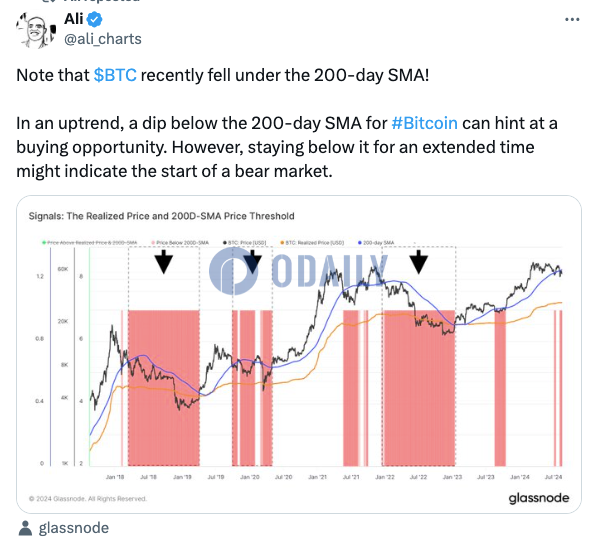Screen dimensions: 597x543
Task: Open the three-dot more options menu
Action: click(572, 19)
